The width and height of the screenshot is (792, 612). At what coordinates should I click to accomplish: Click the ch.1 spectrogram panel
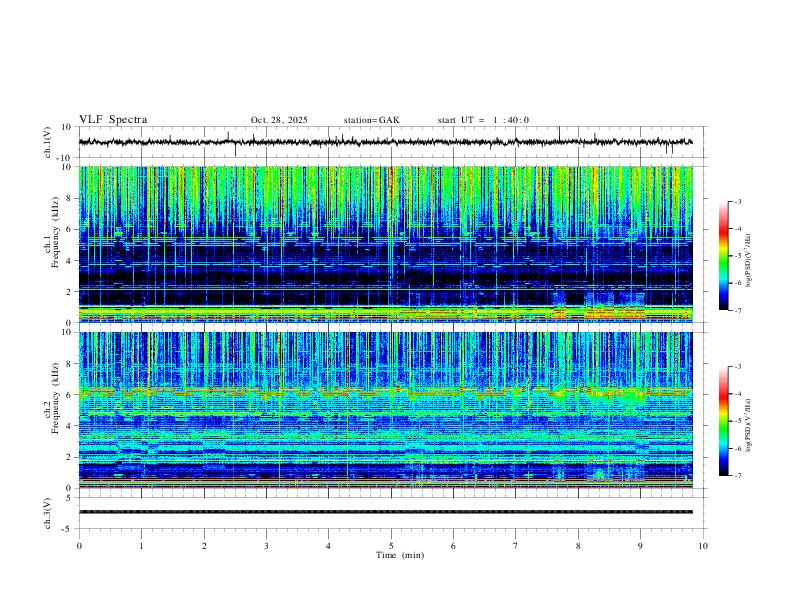point(385,244)
